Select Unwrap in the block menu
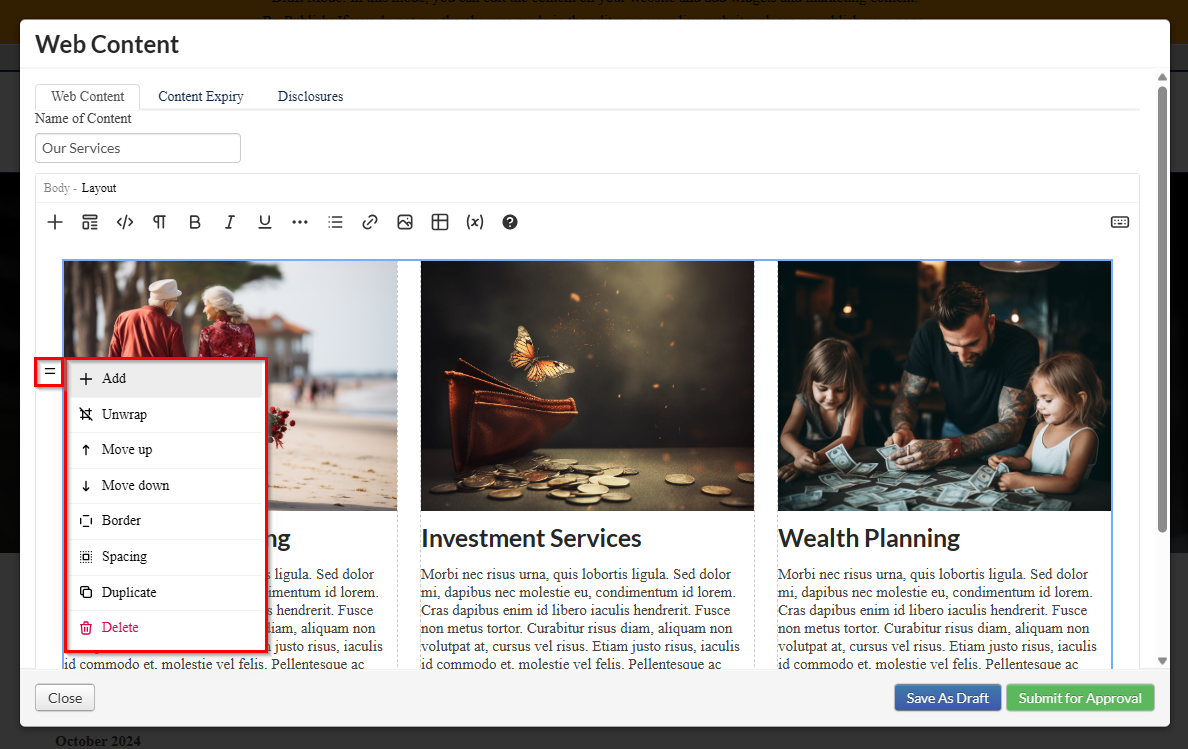The height and width of the screenshot is (749, 1188). (165, 414)
